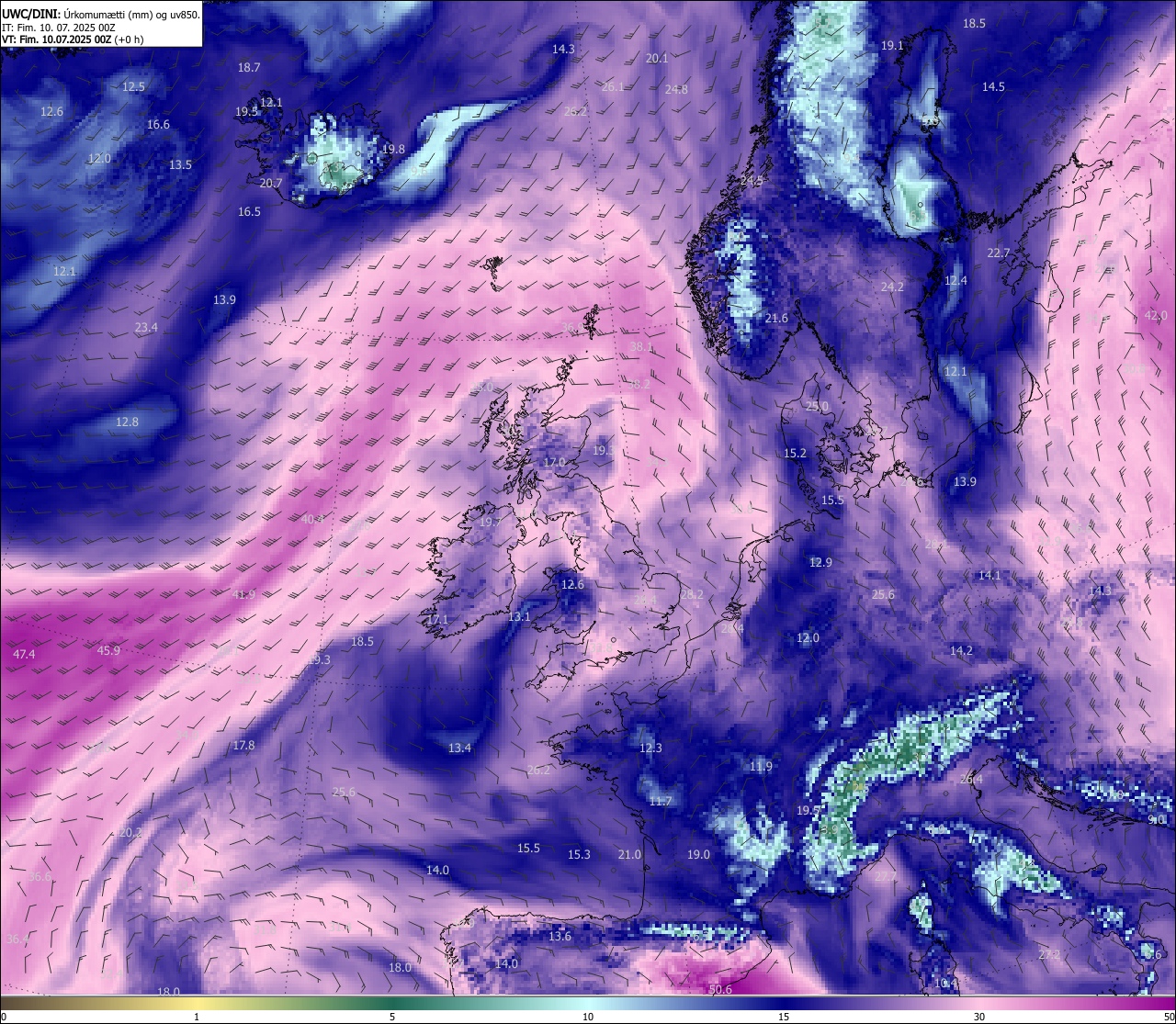Click the map value 12.9
Image resolution: width=1176 pixels, height=1024 pixels.
click(820, 563)
